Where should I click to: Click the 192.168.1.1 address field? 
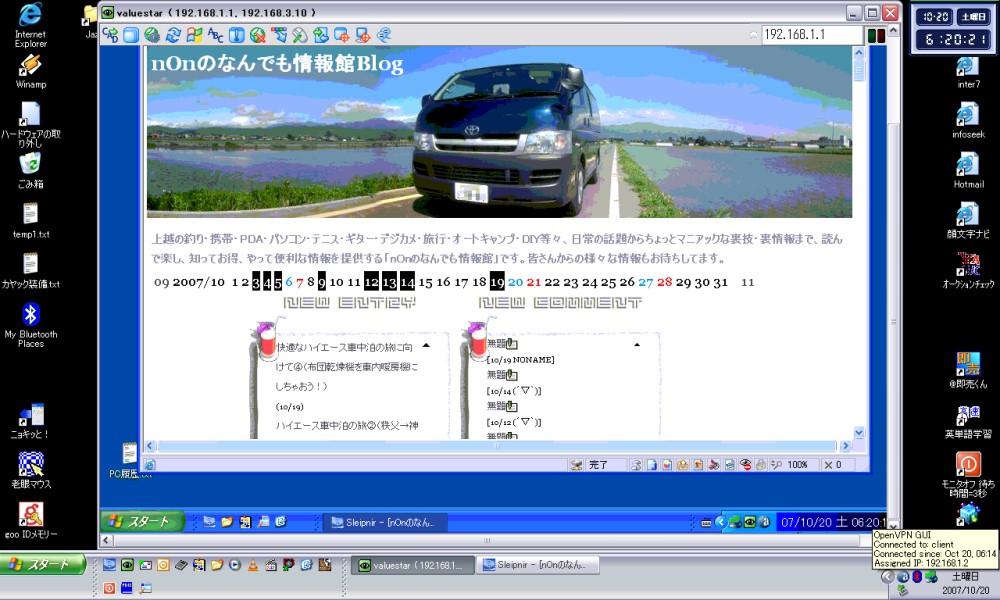point(812,35)
